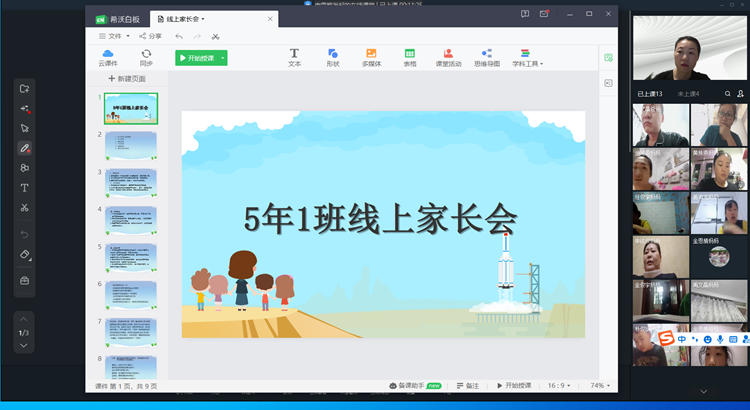Viewport: 750px width, 410px height.
Task: Toggle Sogou input Chinese/English mode
Action: (682, 340)
